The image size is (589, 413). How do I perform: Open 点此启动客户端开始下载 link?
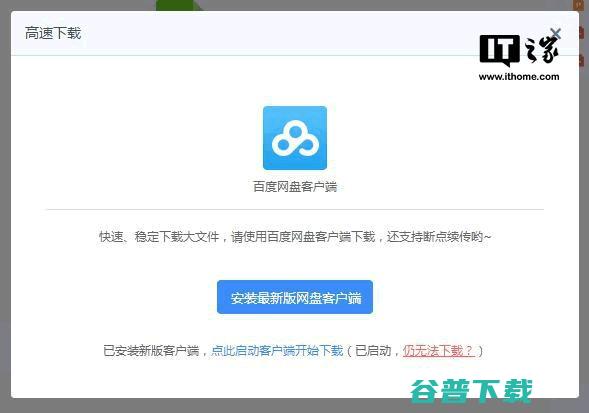click(277, 351)
